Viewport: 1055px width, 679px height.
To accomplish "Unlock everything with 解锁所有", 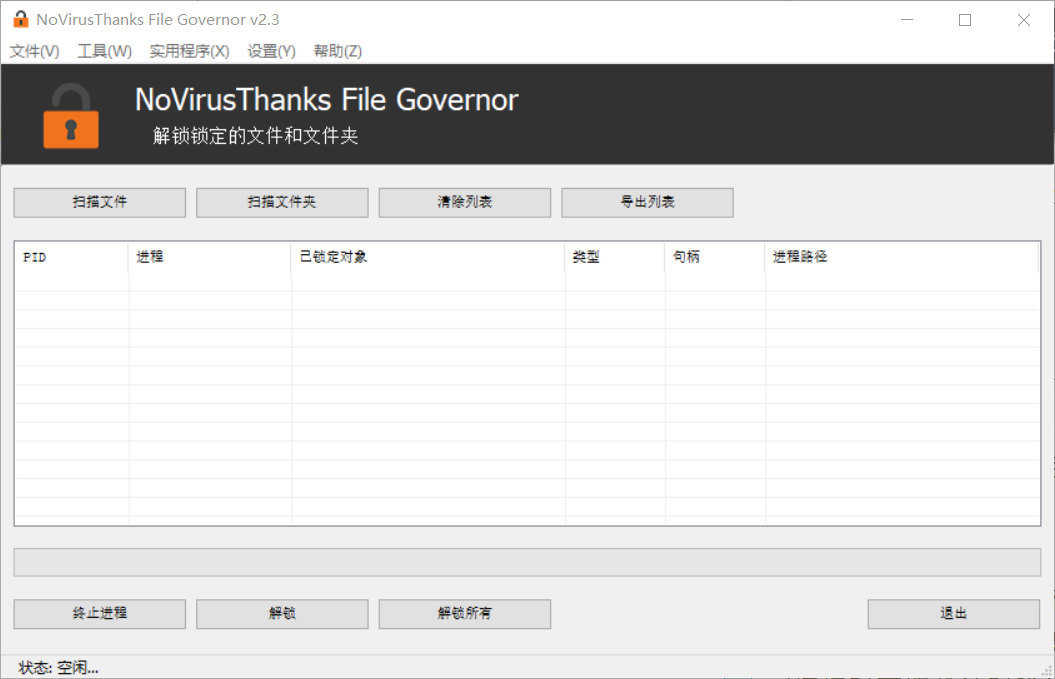I will 465,614.
